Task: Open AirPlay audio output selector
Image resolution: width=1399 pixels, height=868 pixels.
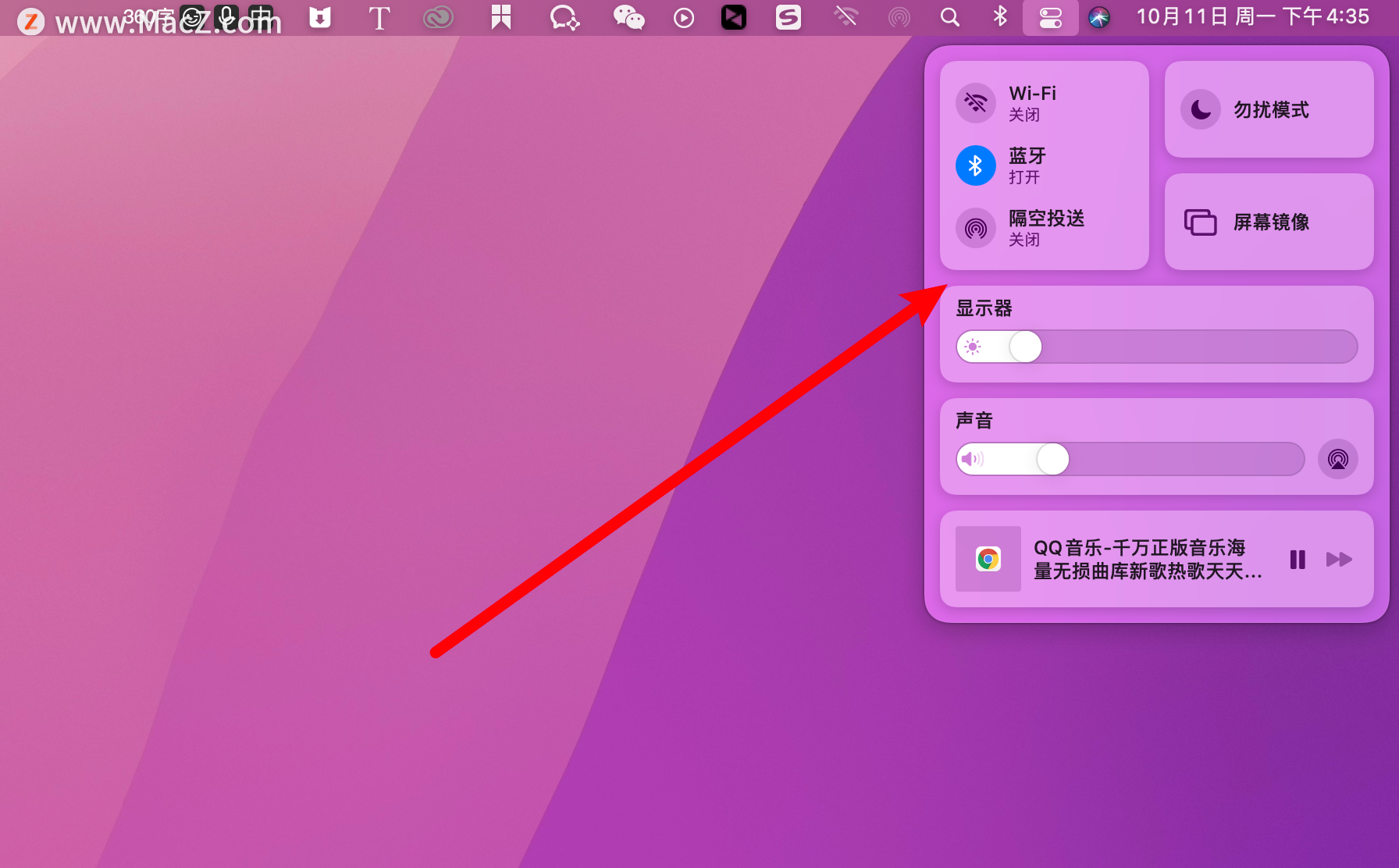Action: [x=1338, y=459]
